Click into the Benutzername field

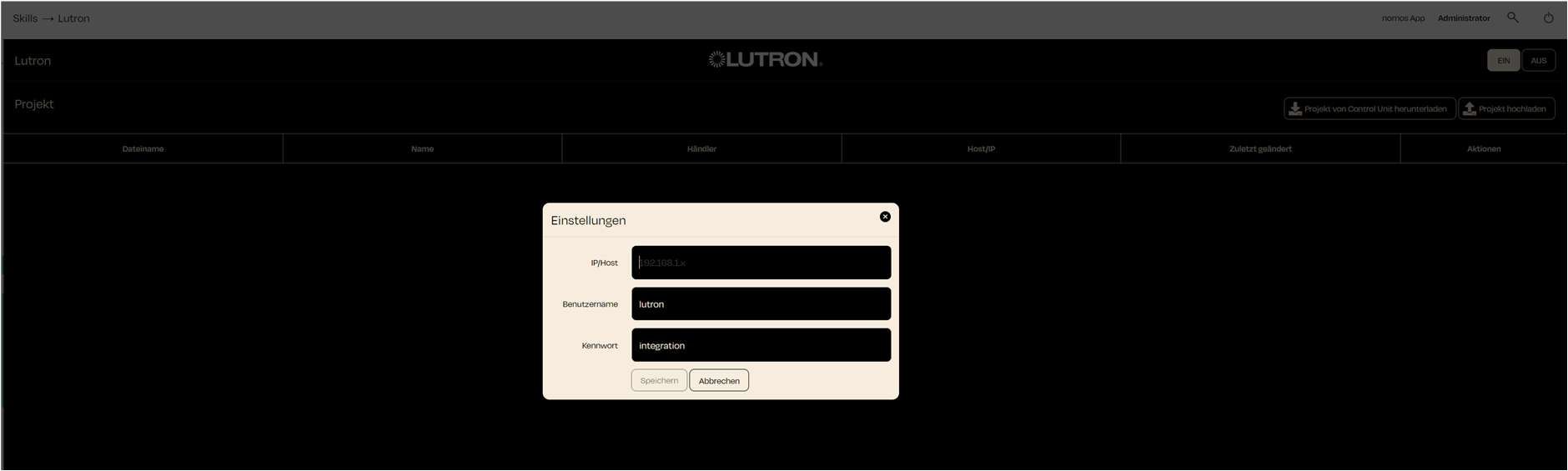(761, 304)
